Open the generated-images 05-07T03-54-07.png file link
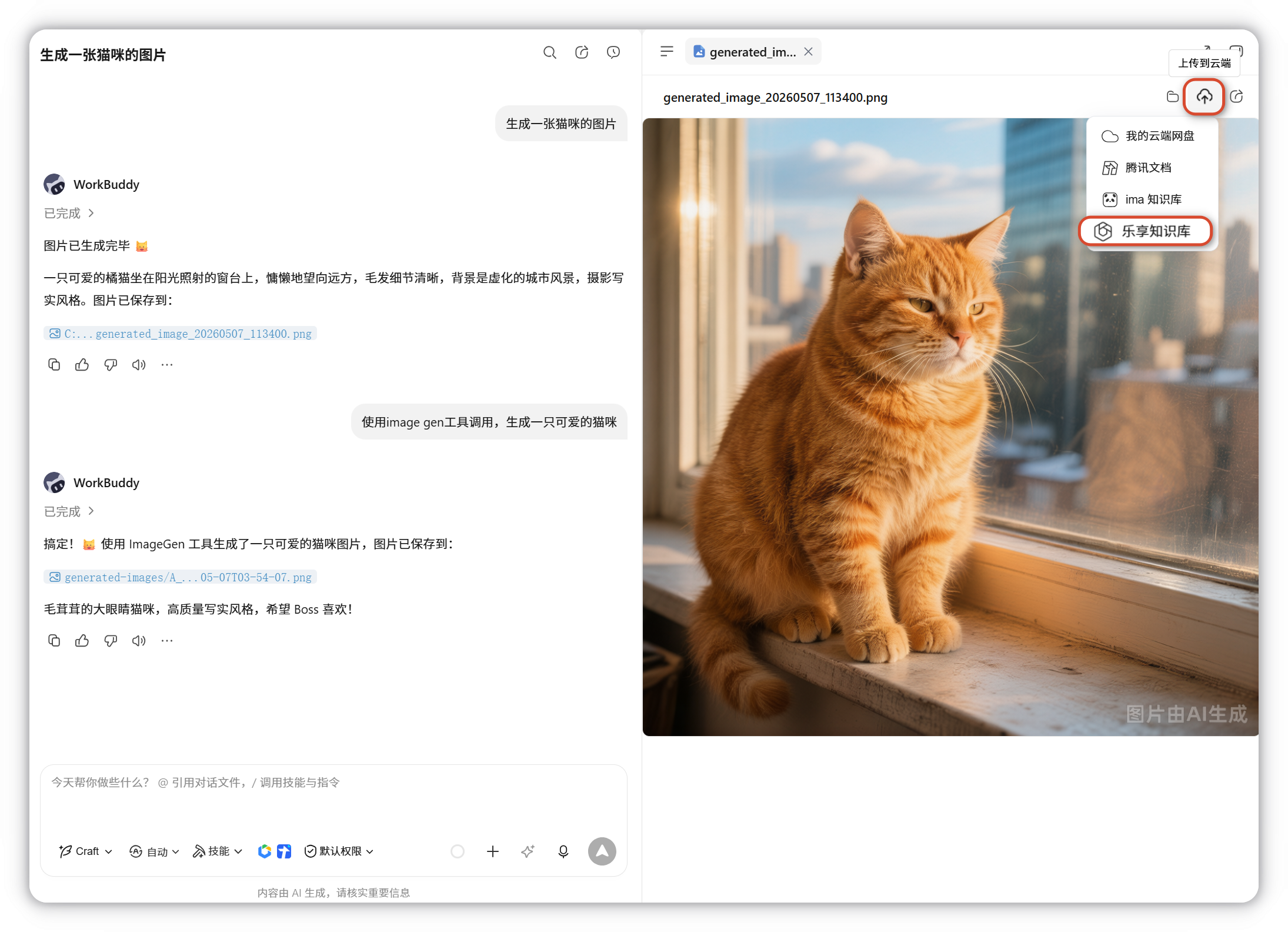The width and height of the screenshot is (1288, 932). point(181,577)
